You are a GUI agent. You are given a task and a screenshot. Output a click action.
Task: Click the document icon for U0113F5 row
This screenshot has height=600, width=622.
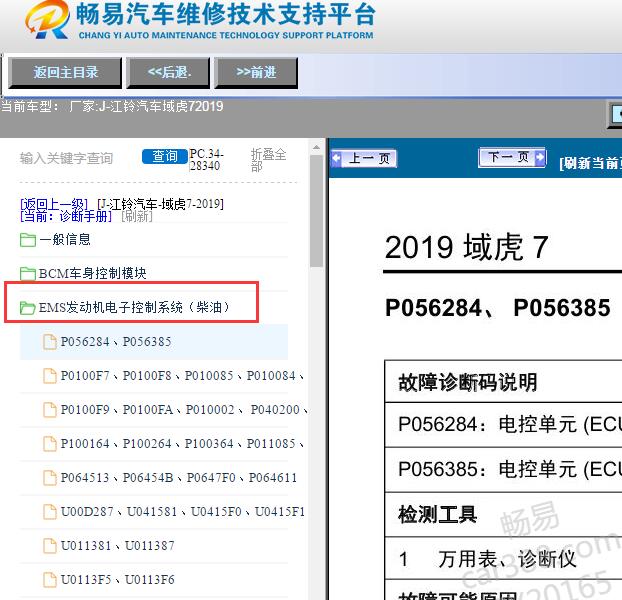pyautogui.click(x=50, y=580)
